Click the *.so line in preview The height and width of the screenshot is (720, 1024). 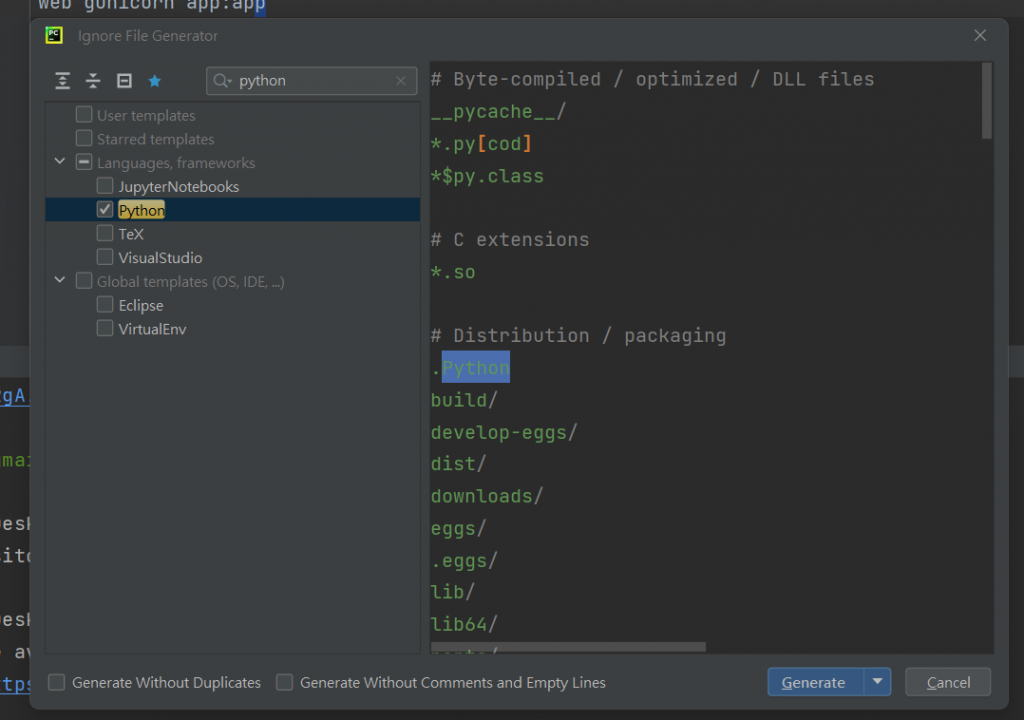point(453,272)
